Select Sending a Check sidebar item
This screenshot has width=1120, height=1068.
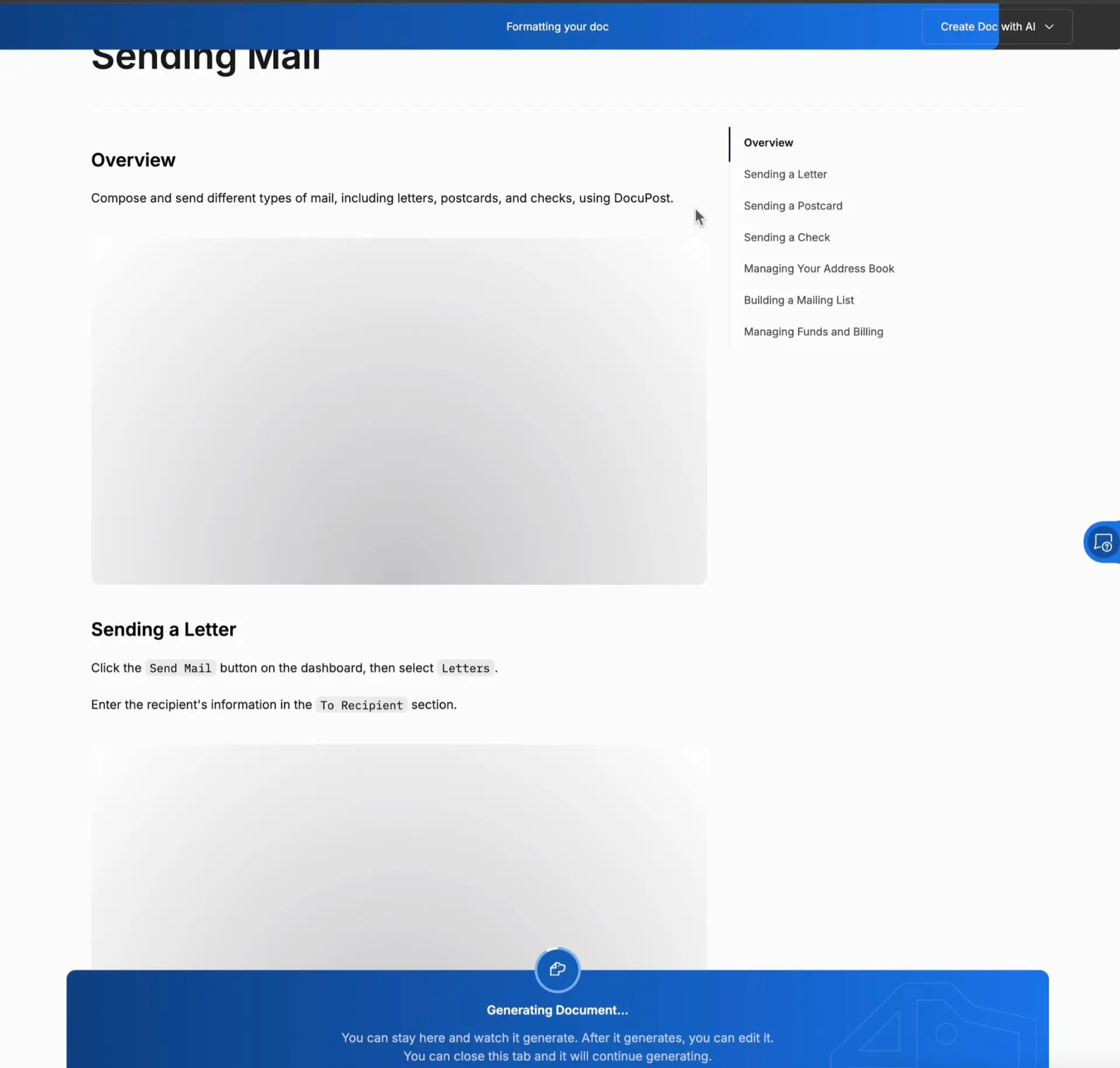[x=787, y=237]
